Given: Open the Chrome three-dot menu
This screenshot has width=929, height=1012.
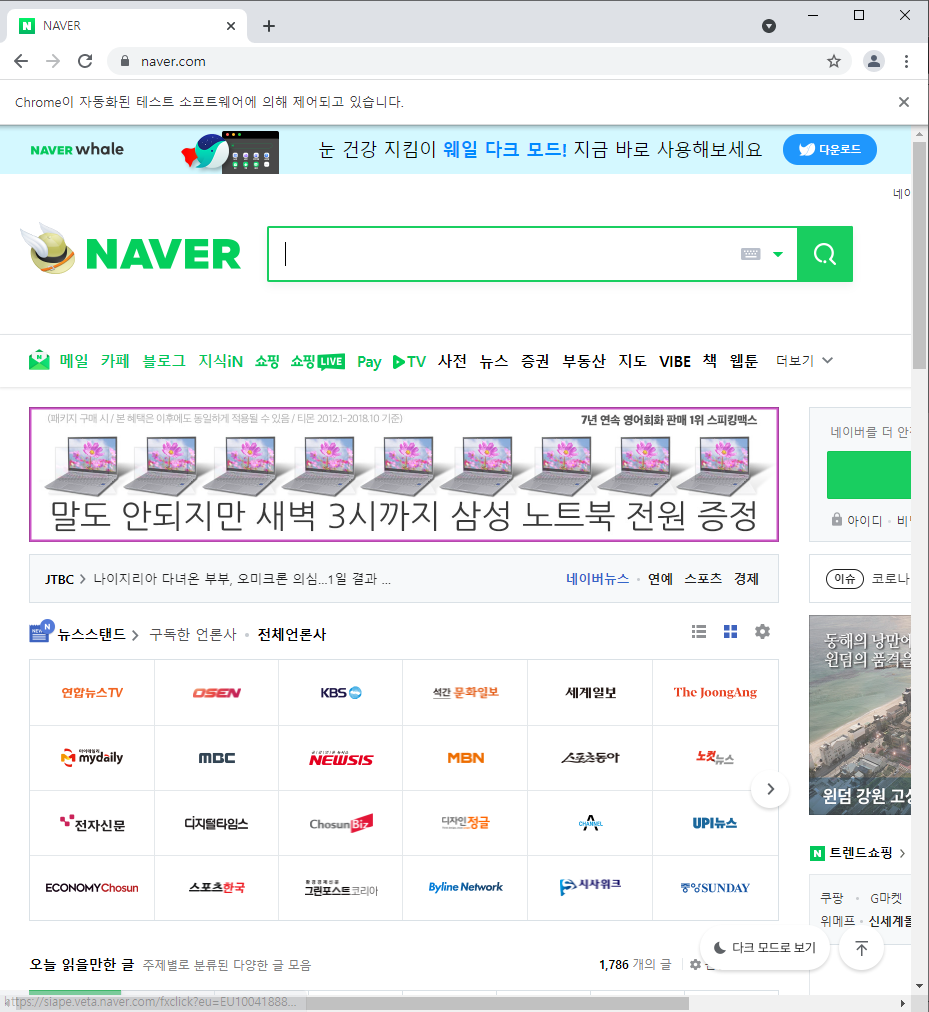Looking at the screenshot, I should tap(906, 61).
